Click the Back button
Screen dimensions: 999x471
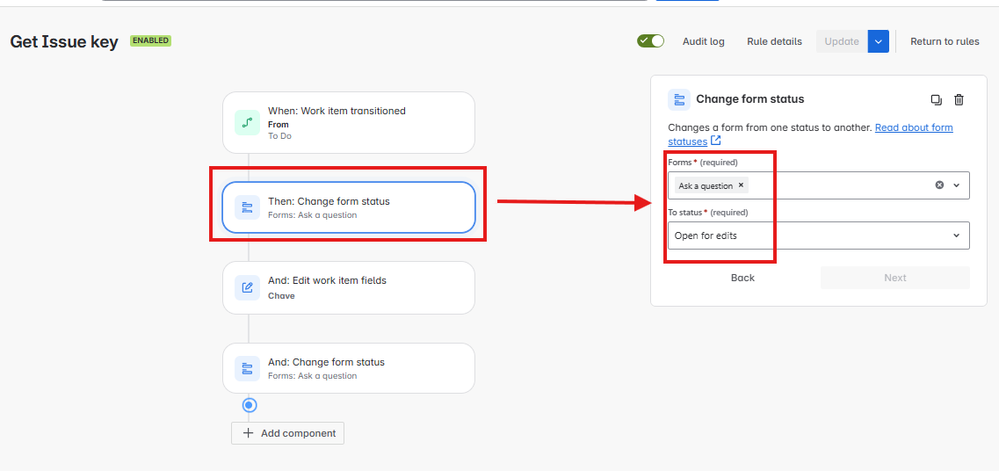742,278
